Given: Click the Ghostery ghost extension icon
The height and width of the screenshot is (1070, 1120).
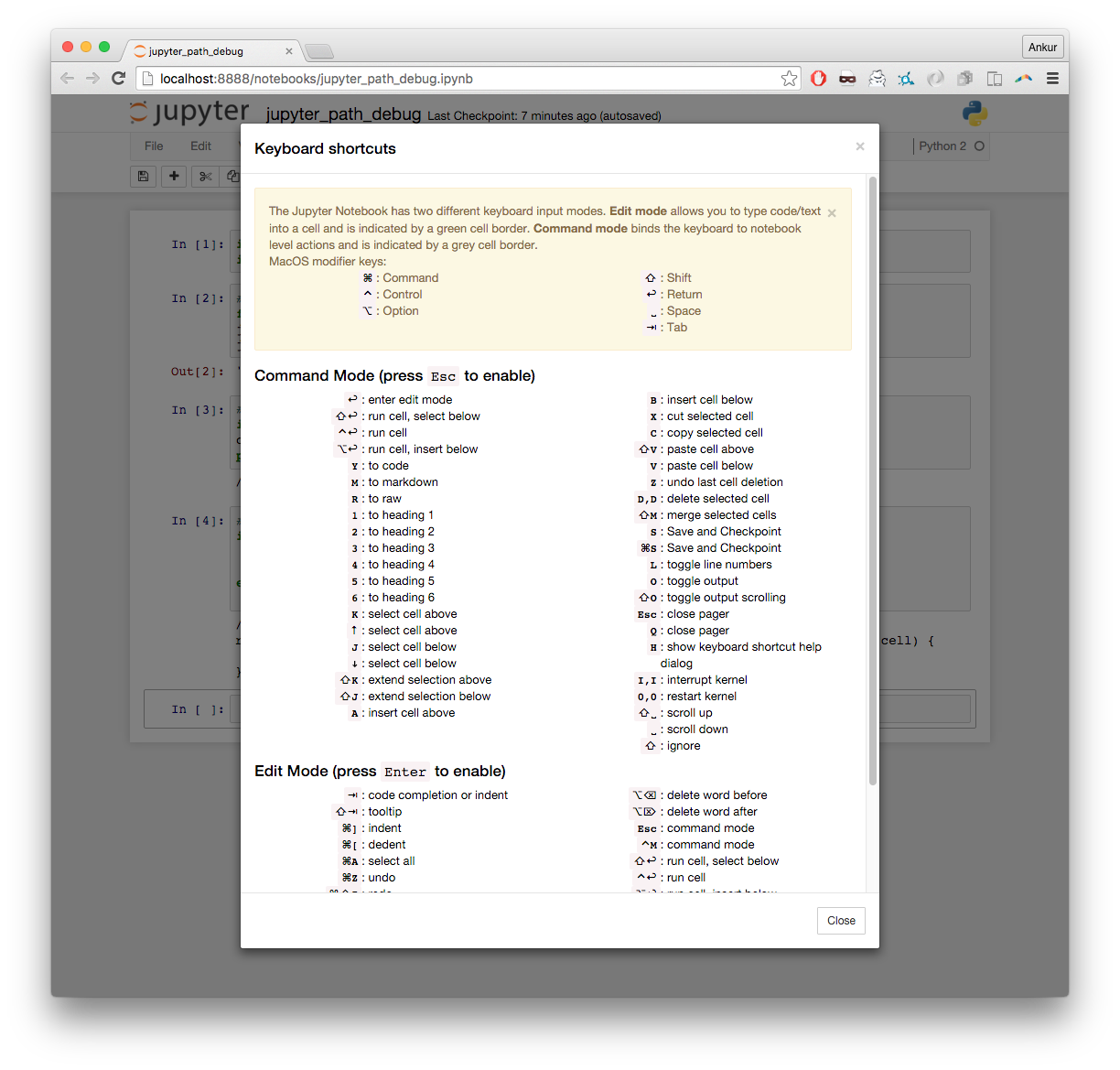Looking at the screenshot, I should tap(878, 78).
